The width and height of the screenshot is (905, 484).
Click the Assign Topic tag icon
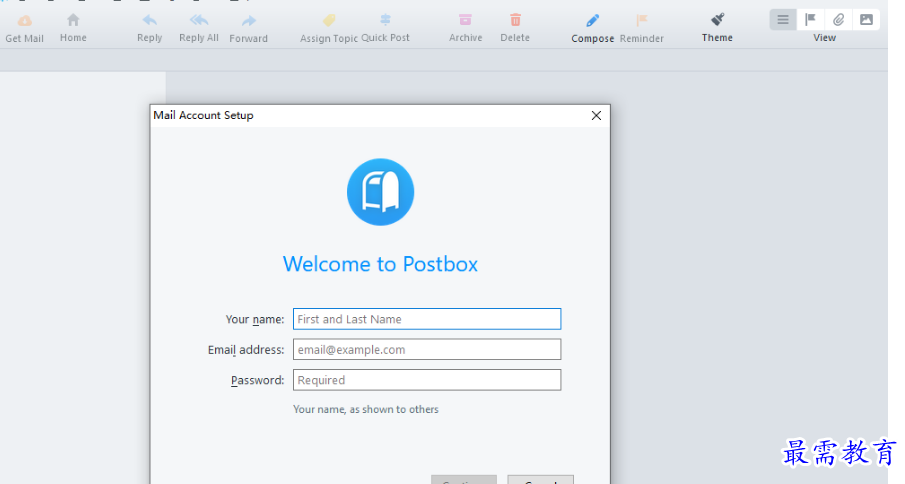pyautogui.click(x=329, y=21)
